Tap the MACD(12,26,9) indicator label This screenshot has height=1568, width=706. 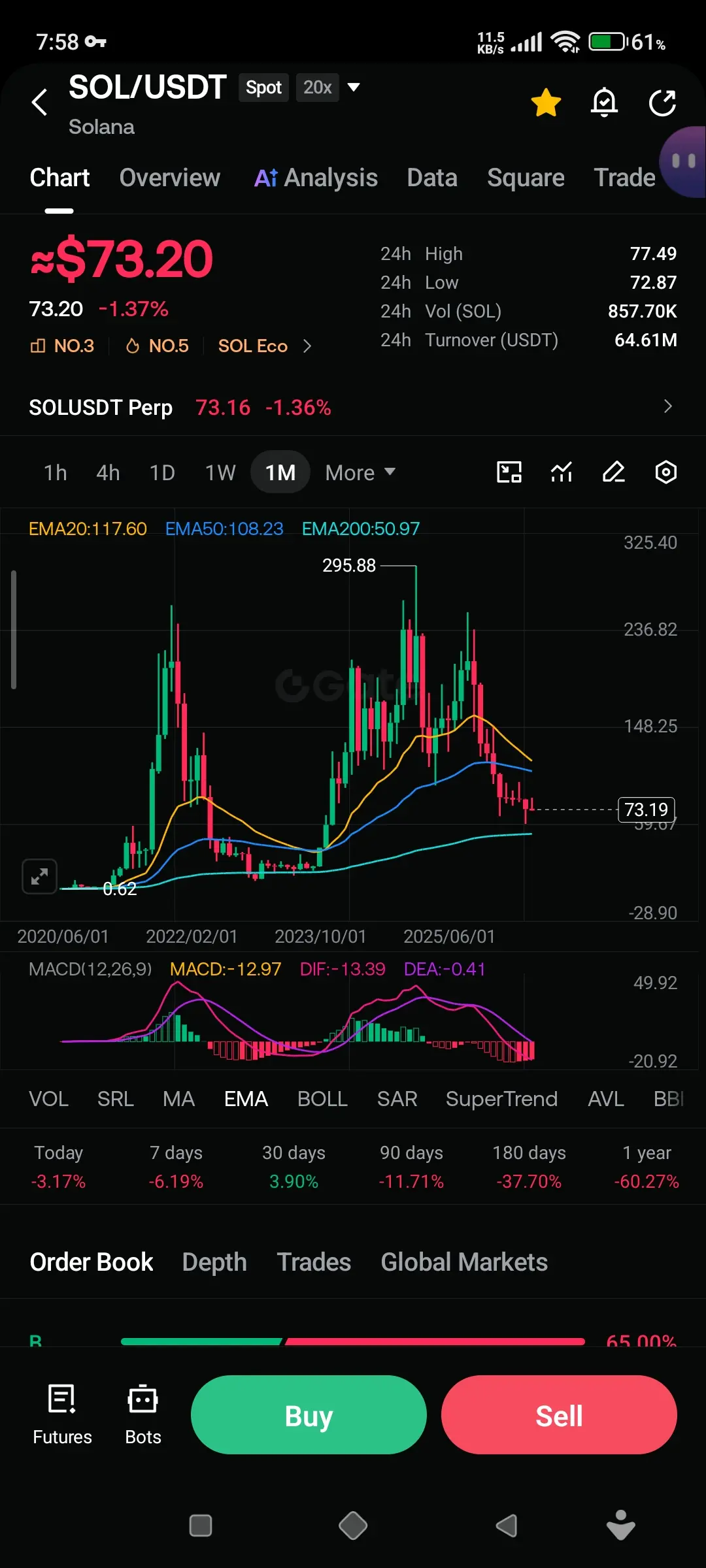click(x=90, y=969)
